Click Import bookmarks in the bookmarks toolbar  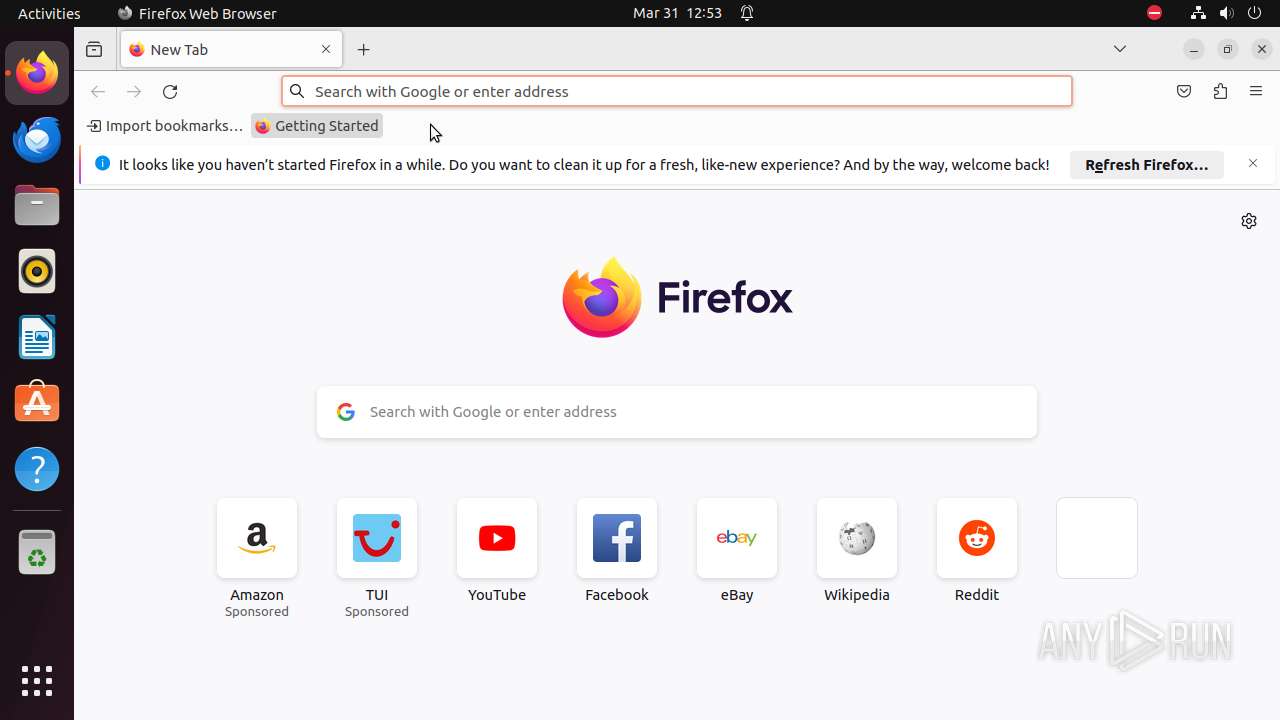tap(165, 126)
